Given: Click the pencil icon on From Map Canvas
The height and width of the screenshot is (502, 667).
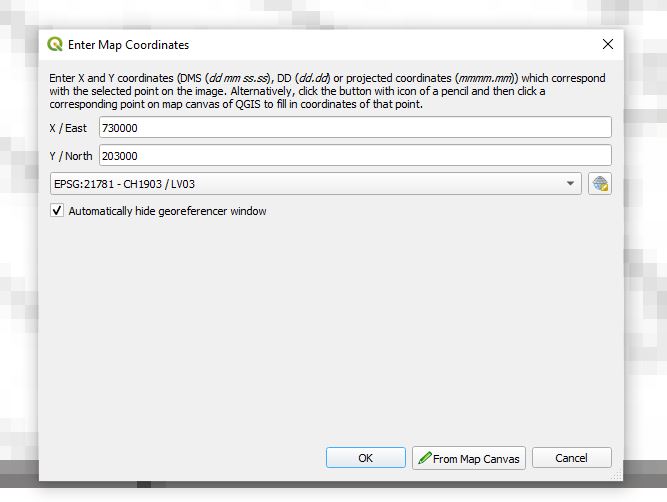Looking at the screenshot, I should 425,458.
